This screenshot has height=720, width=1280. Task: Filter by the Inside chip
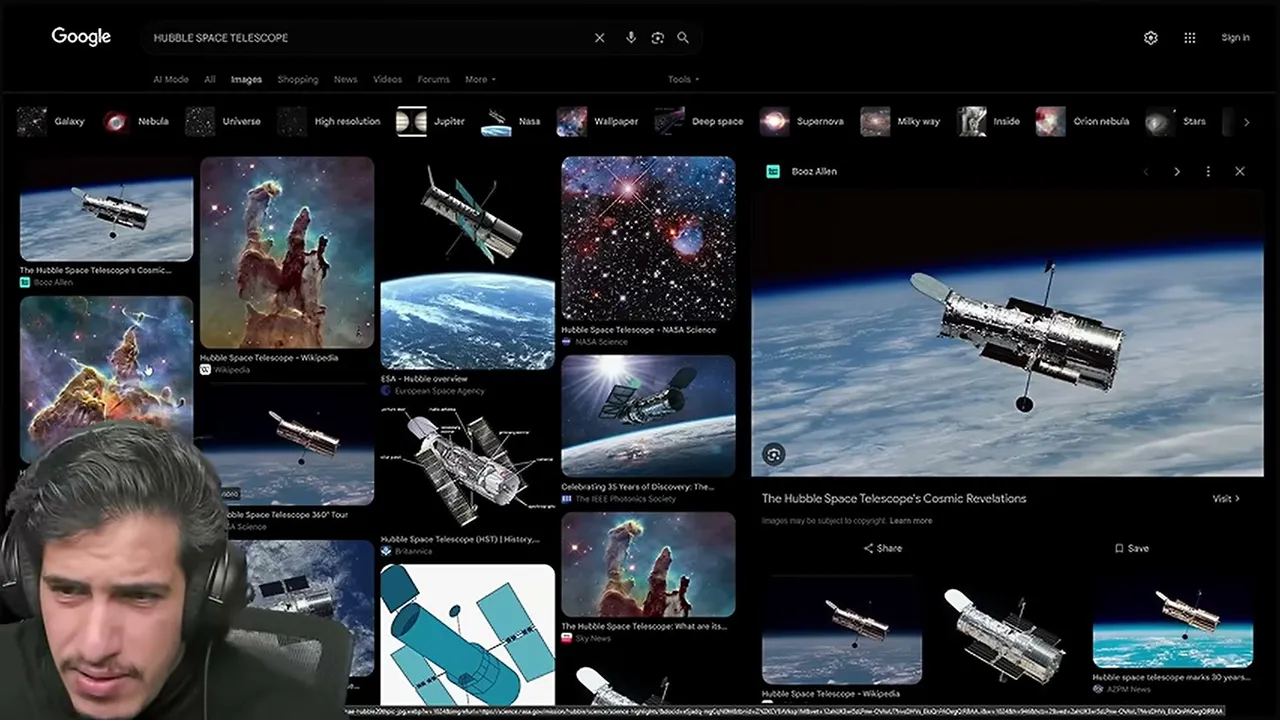coord(989,122)
